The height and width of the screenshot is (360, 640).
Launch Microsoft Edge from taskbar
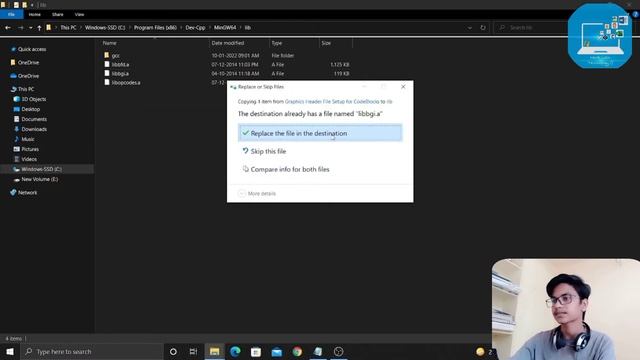point(235,351)
